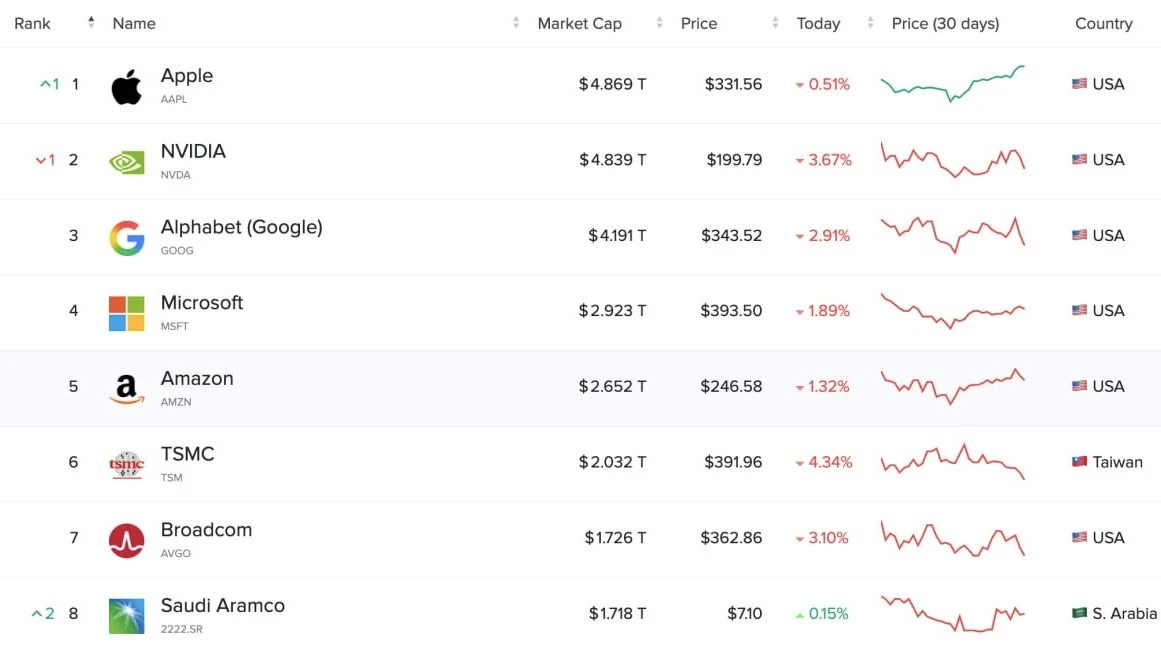Image resolution: width=1161 pixels, height=653 pixels.
Task: Open the Alphabet (Google) company link
Action: tap(241, 227)
